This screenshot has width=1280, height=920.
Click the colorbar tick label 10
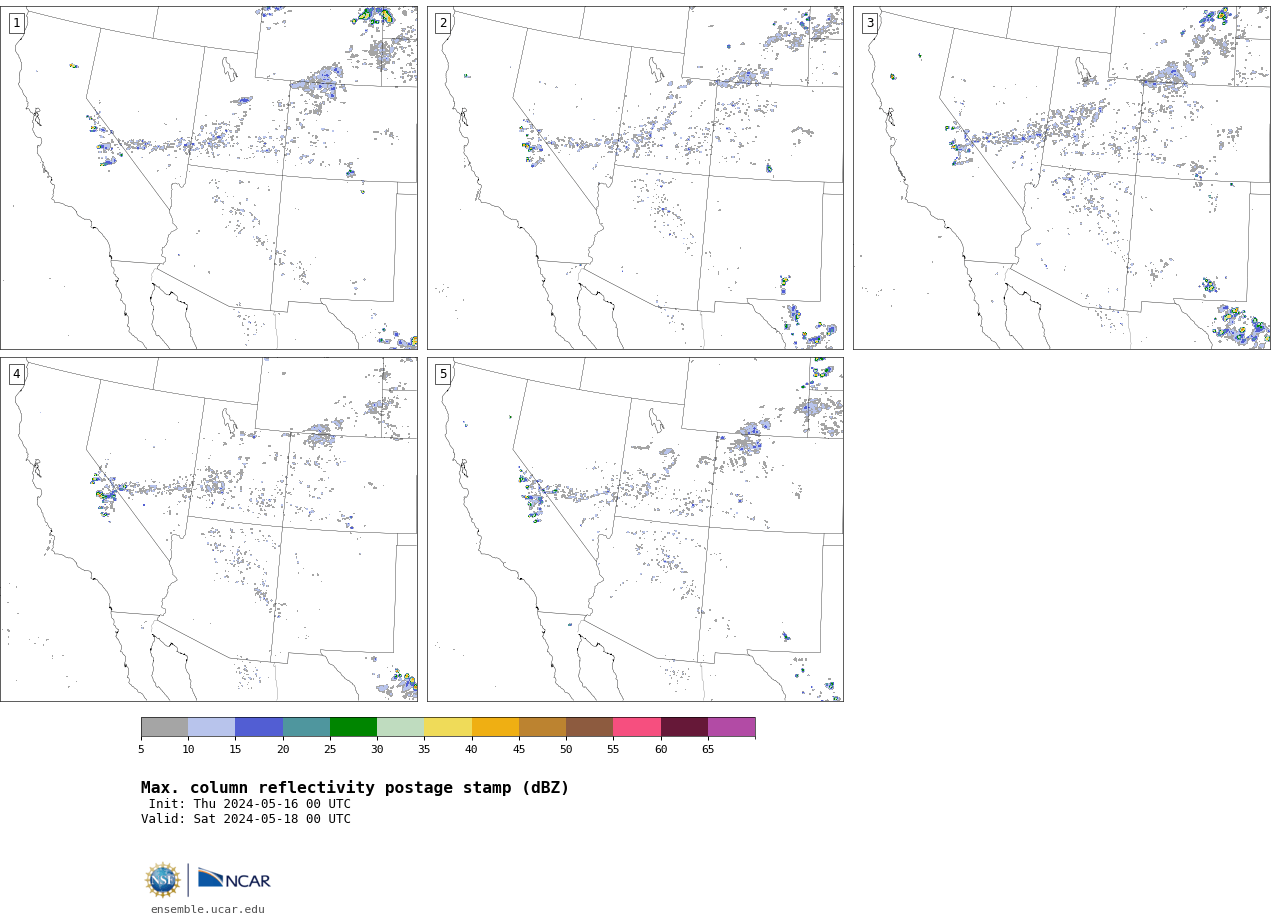188,749
